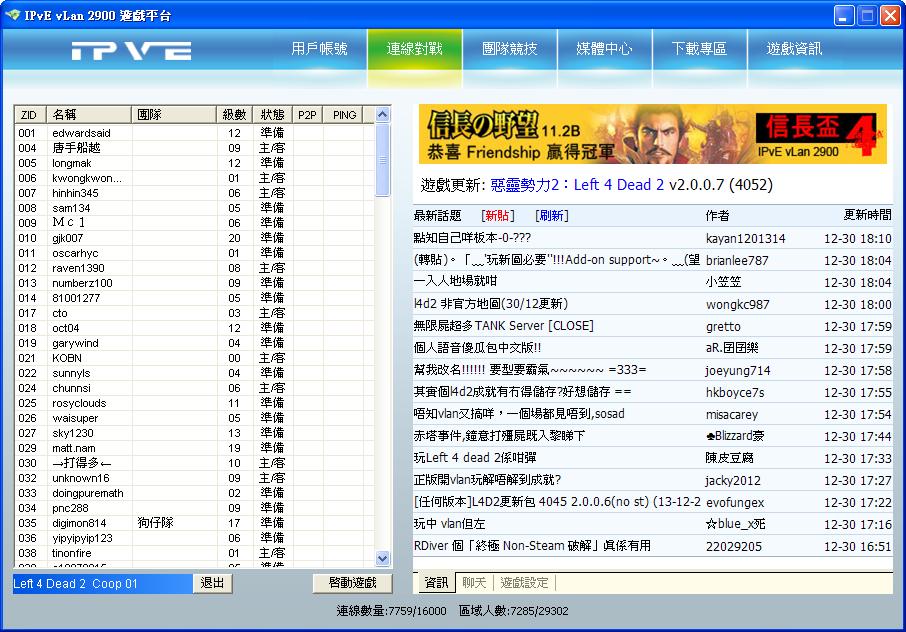The image size is (906, 632).
Task: Select the 聊天 tab at the bottom
Action: point(471,582)
